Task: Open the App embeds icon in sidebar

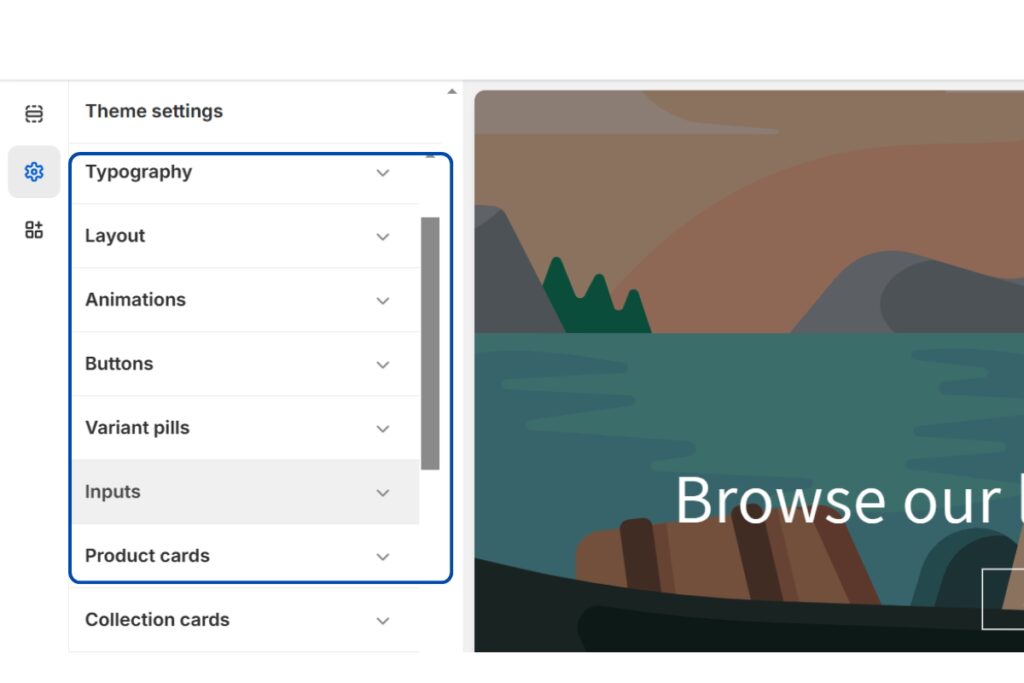Action: click(34, 230)
